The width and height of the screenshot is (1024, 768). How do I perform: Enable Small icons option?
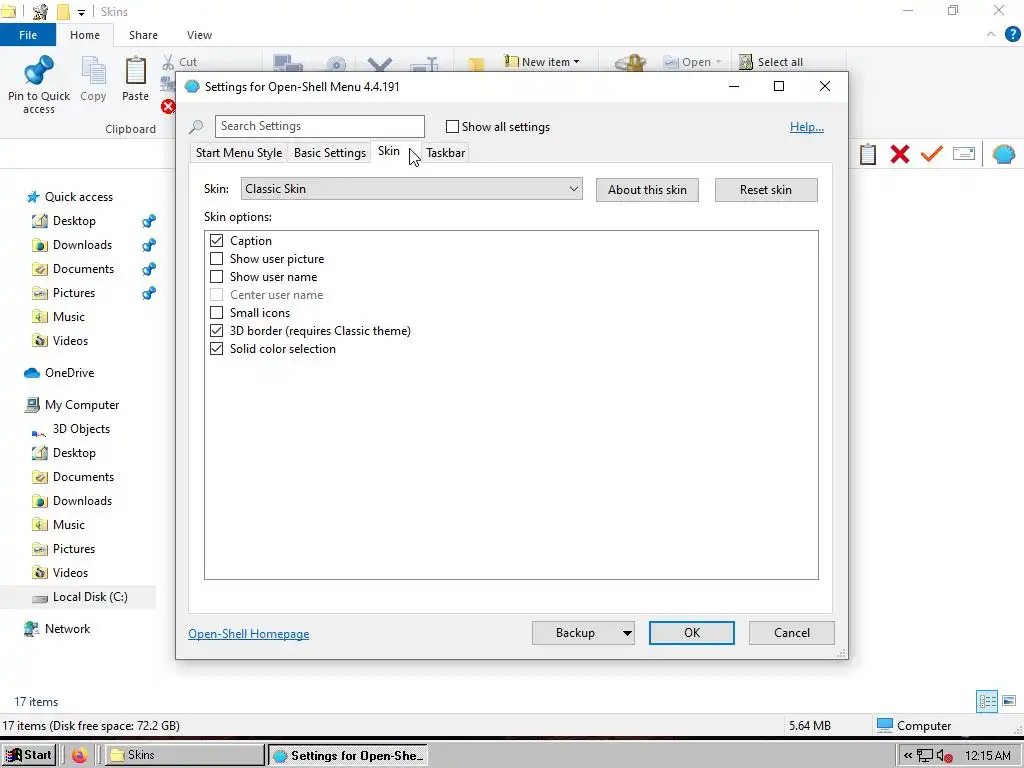coord(216,313)
